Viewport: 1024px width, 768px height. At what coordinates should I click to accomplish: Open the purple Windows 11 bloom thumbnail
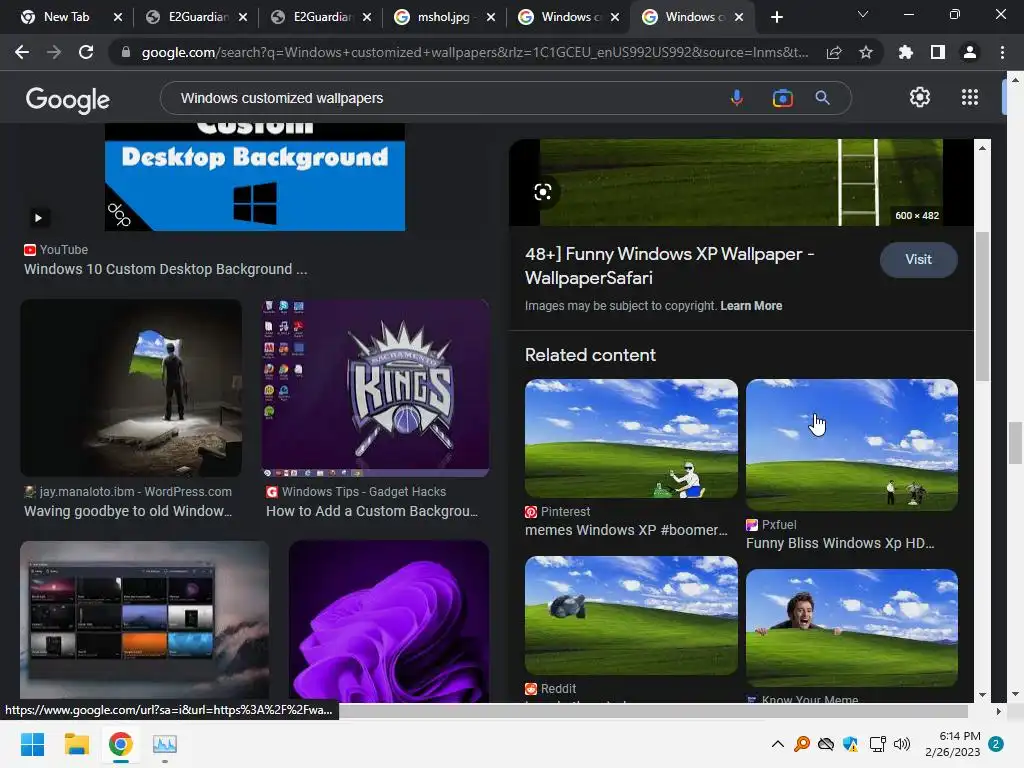(x=389, y=620)
